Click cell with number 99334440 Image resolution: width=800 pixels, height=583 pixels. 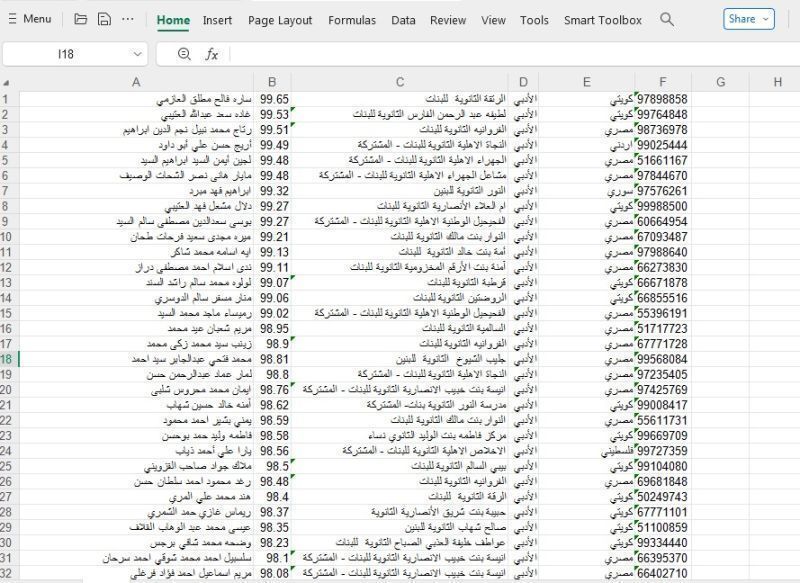coord(663,543)
